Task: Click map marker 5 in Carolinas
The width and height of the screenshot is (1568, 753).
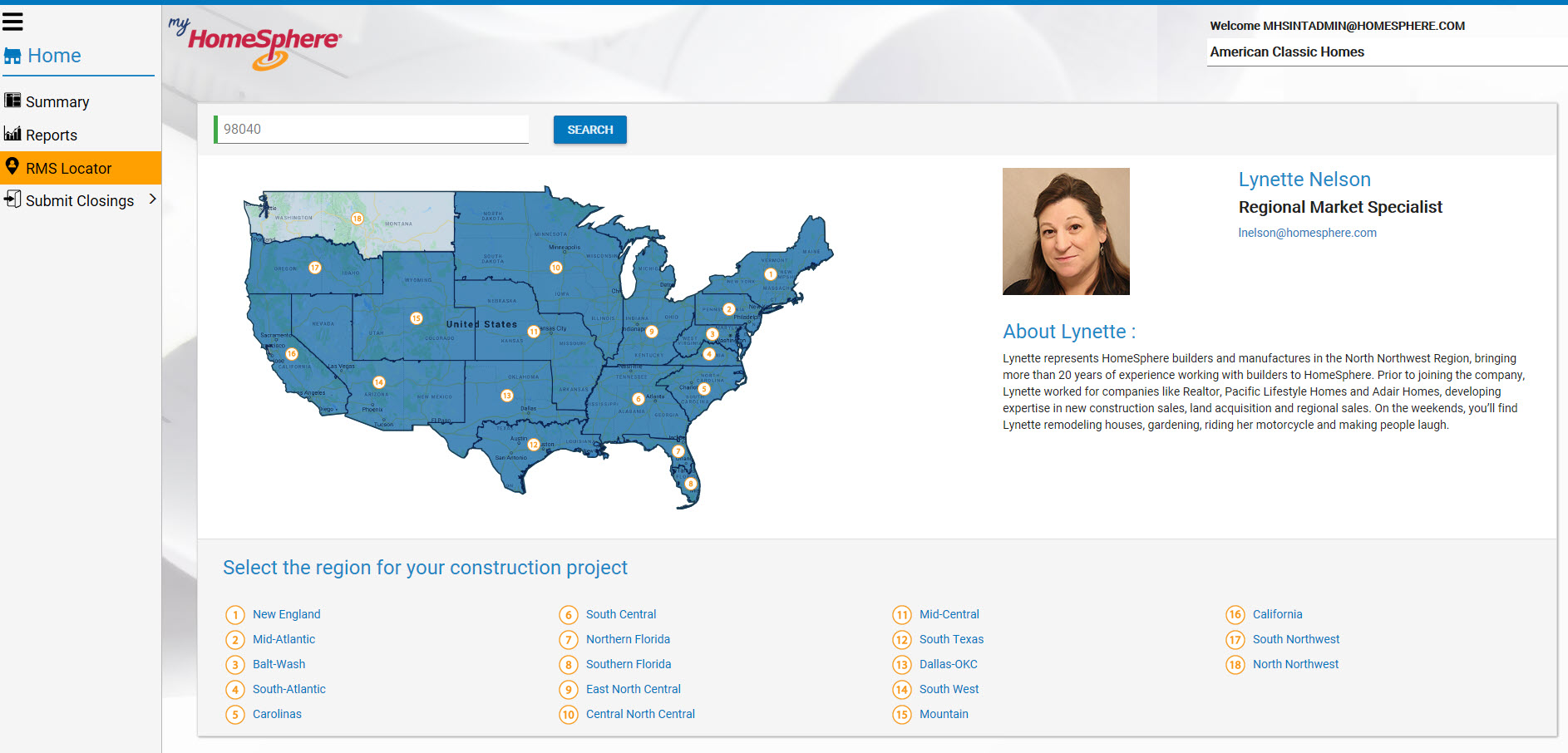Action: point(704,389)
